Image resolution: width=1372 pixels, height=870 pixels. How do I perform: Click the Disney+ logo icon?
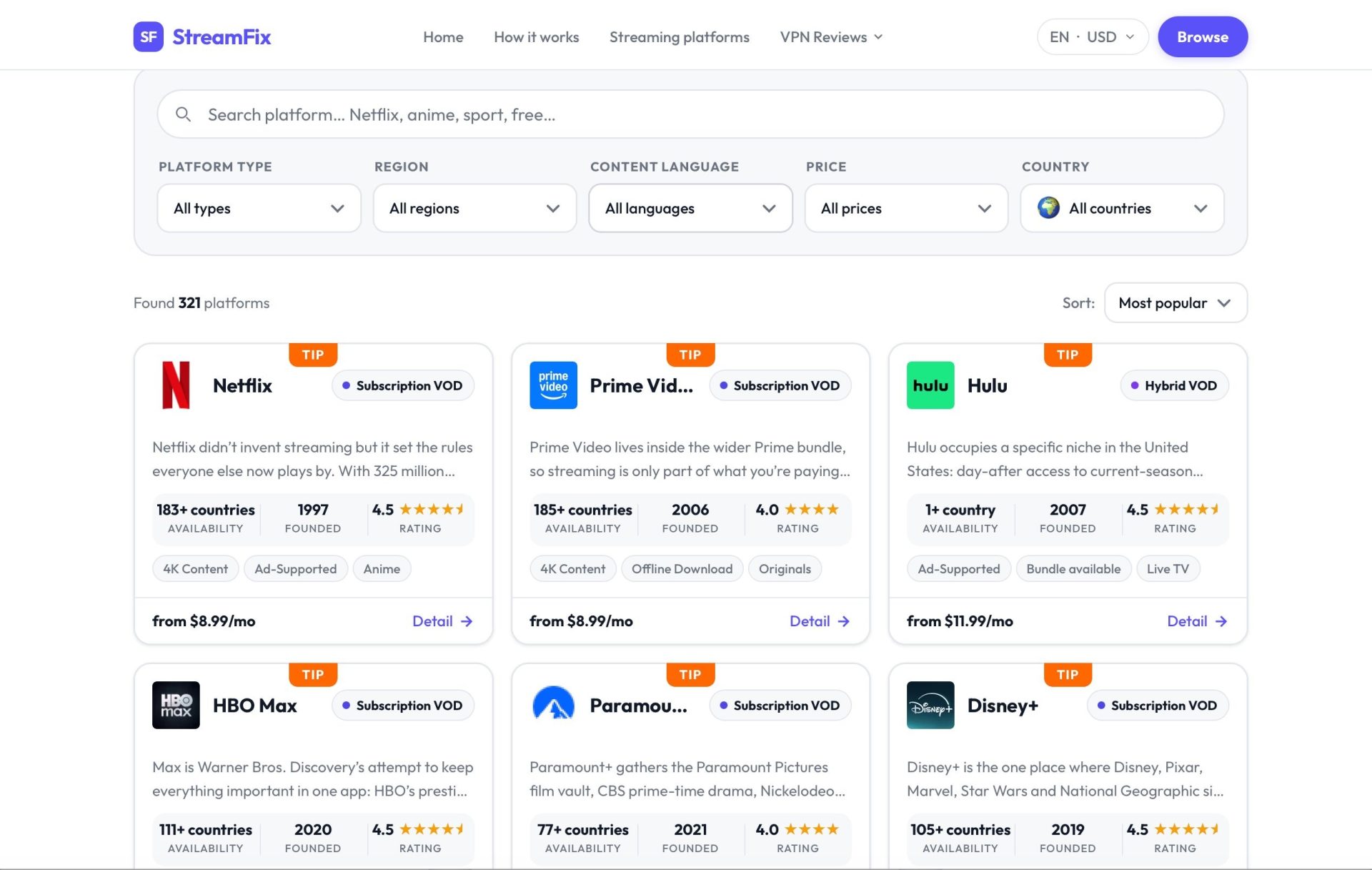pos(930,705)
